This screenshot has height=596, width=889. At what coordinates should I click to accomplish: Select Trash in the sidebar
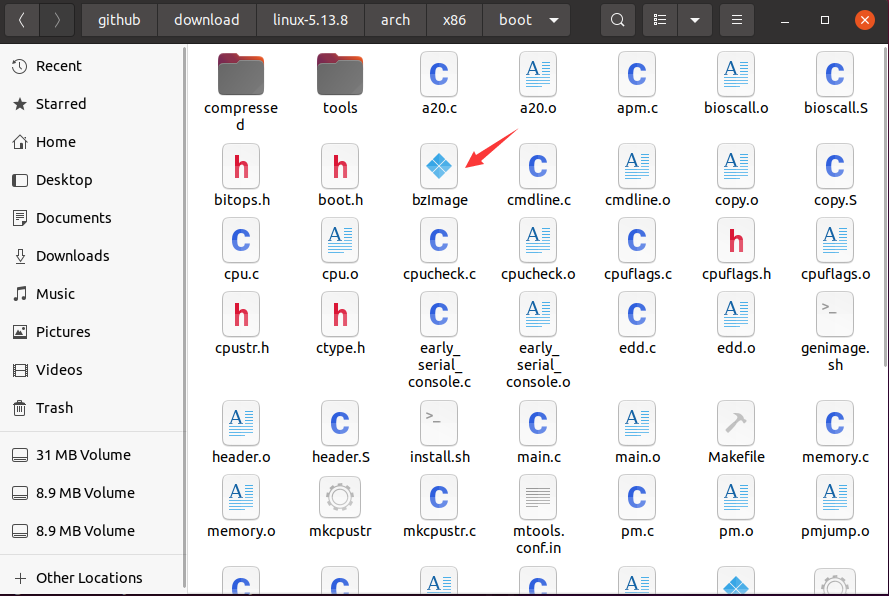54,408
